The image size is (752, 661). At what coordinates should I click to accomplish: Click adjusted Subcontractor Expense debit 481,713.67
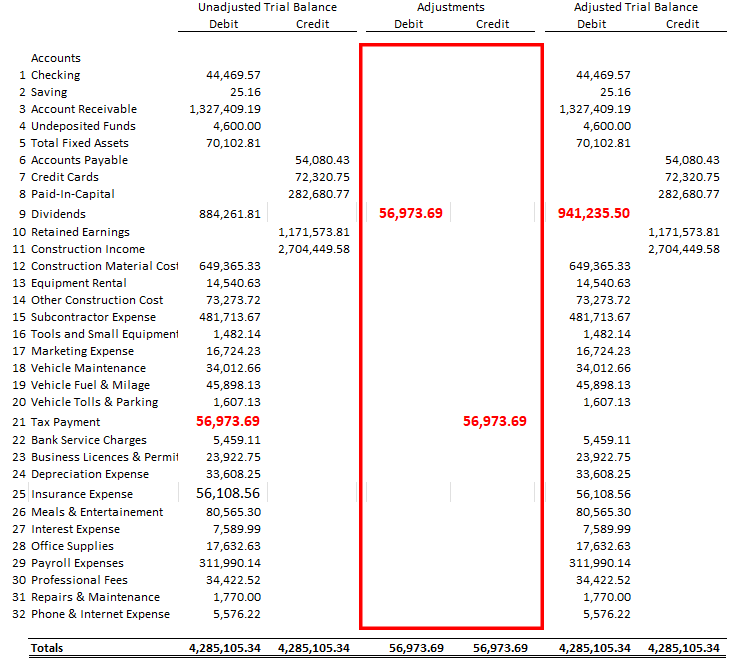600,317
